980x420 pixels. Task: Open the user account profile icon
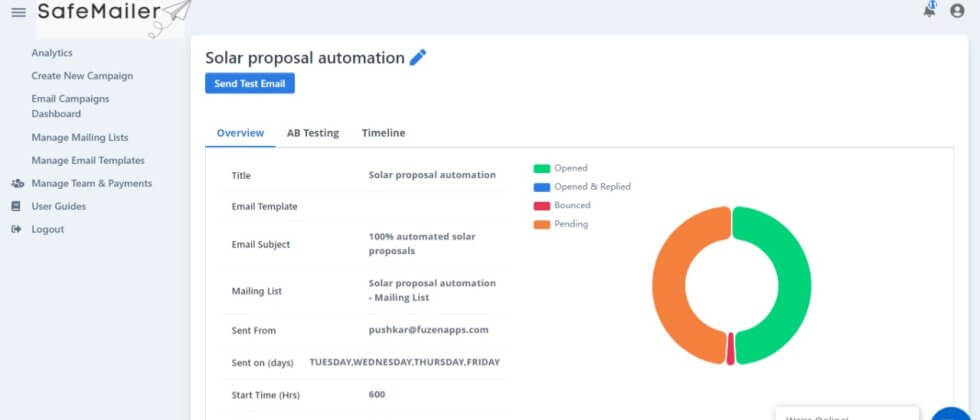(x=957, y=11)
